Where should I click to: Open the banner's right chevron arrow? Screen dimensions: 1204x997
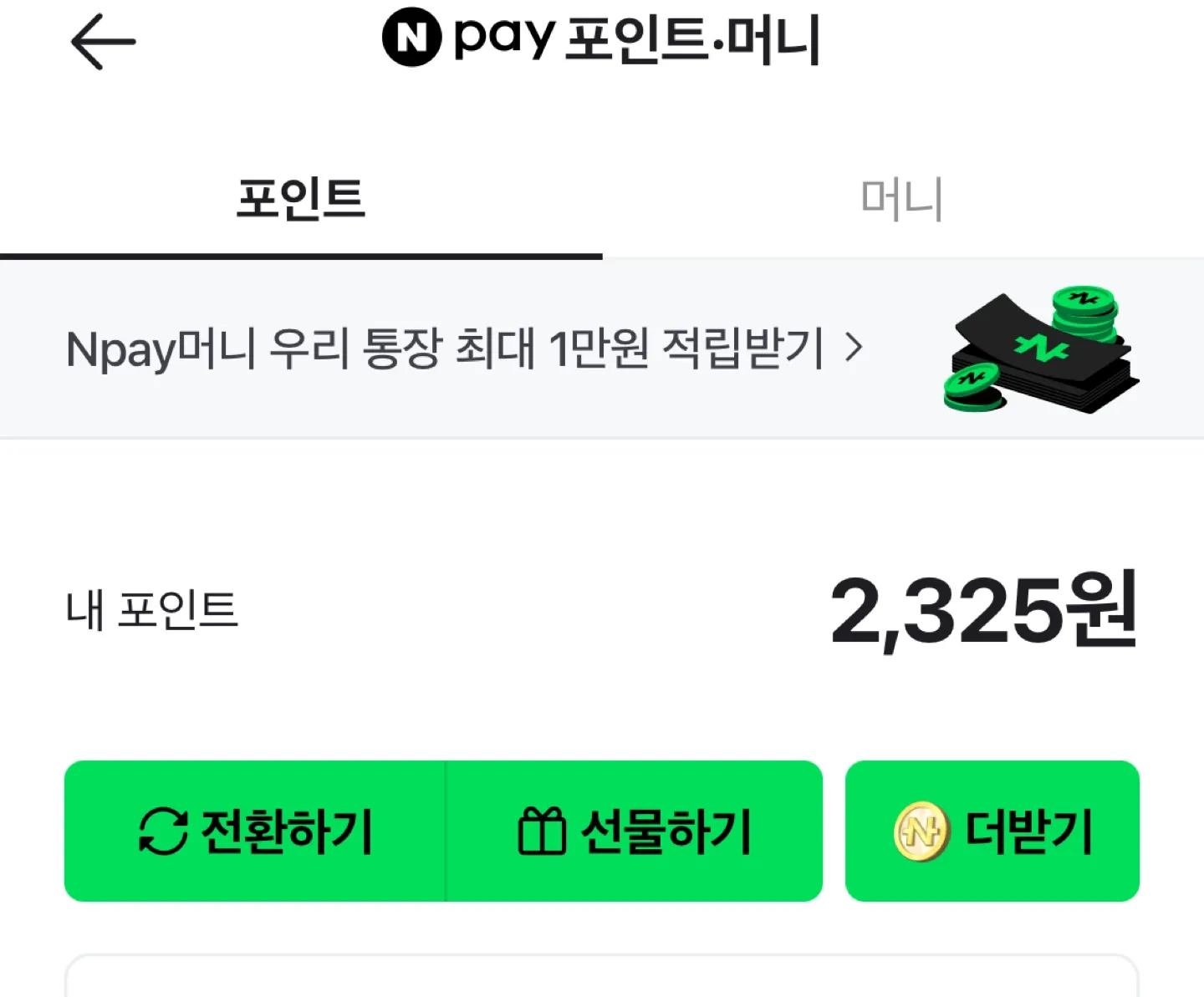pyautogui.click(x=854, y=347)
